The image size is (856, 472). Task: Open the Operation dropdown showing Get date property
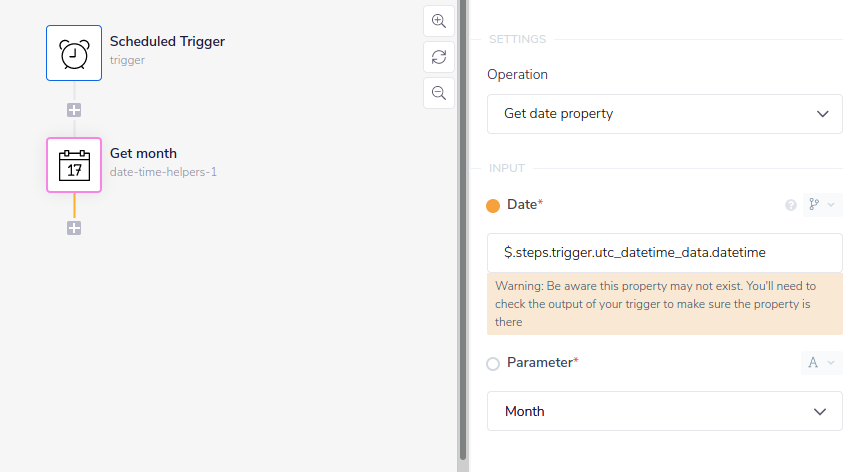[665, 114]
